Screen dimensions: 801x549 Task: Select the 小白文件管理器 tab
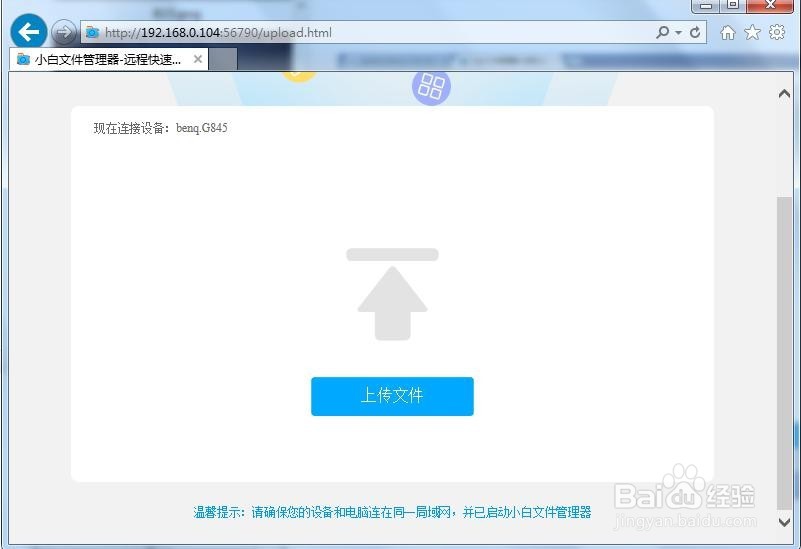[x=108, y=60]
